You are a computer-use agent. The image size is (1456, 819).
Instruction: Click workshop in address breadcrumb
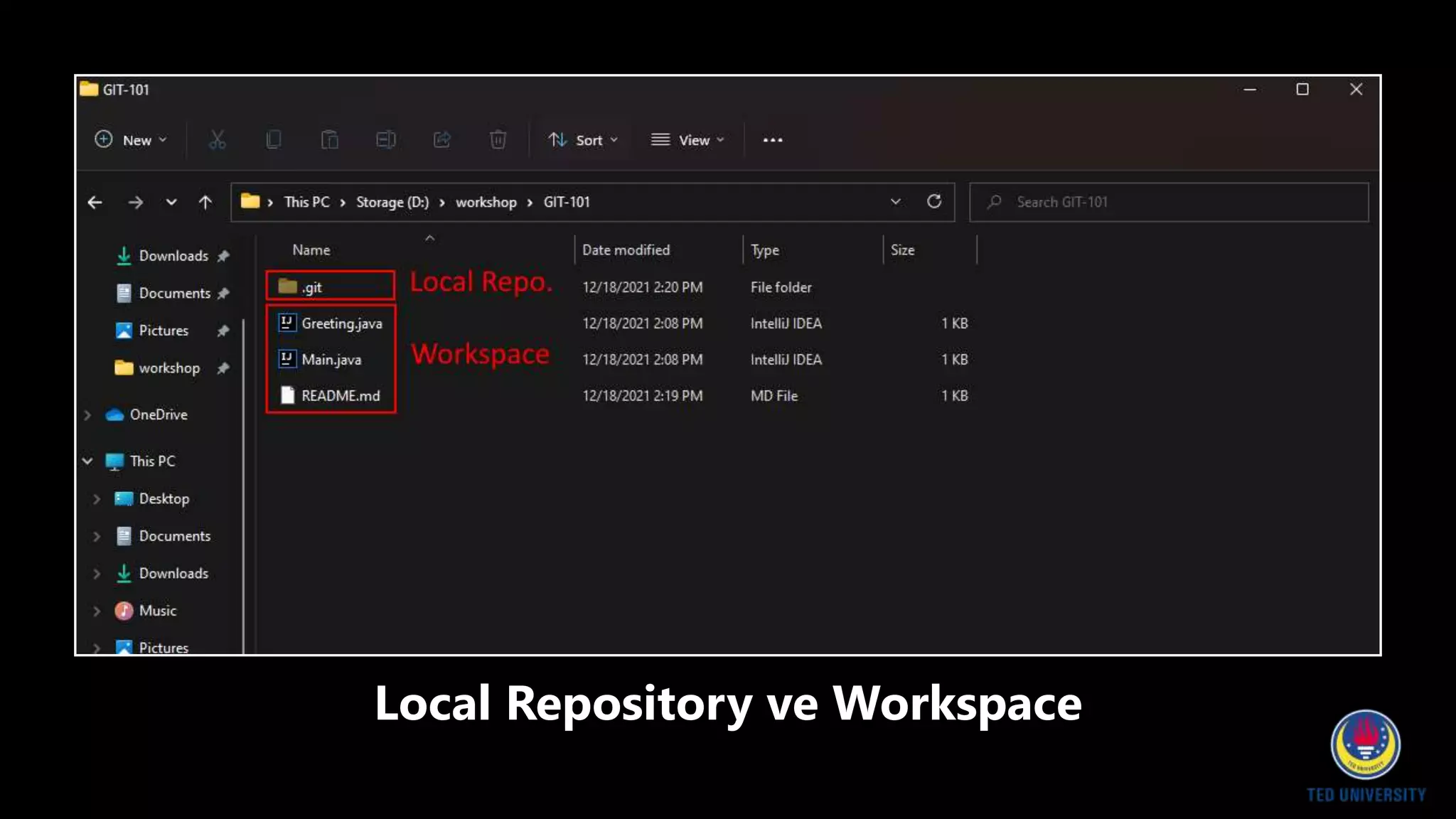tap(486, 202)
